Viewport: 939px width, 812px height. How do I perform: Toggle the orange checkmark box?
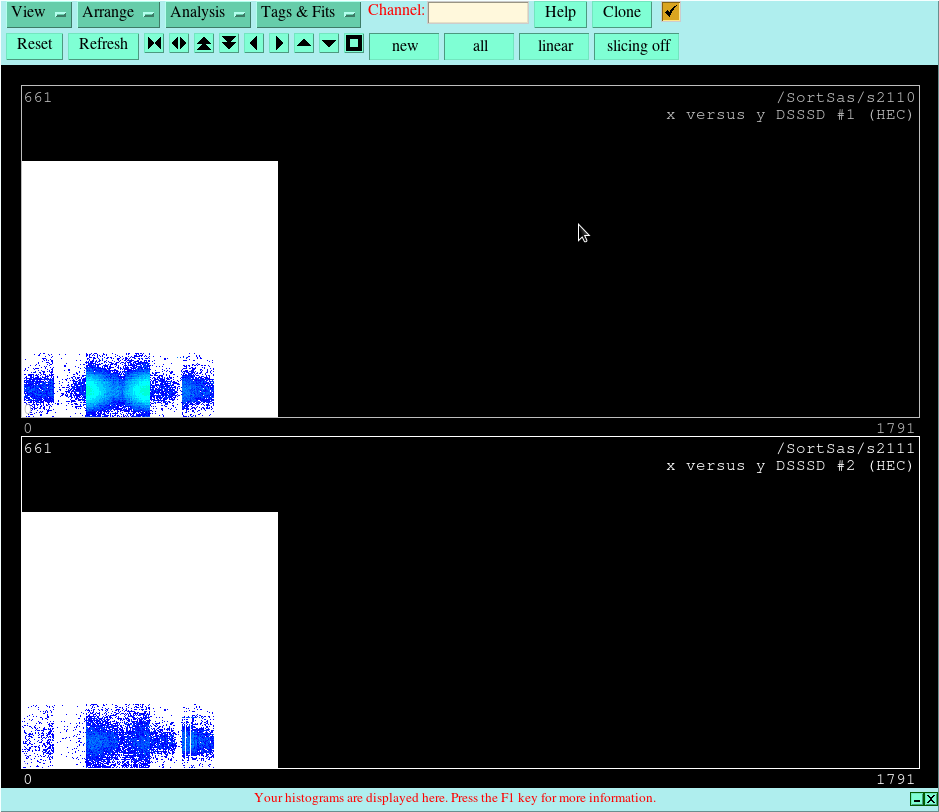[671, 11]
